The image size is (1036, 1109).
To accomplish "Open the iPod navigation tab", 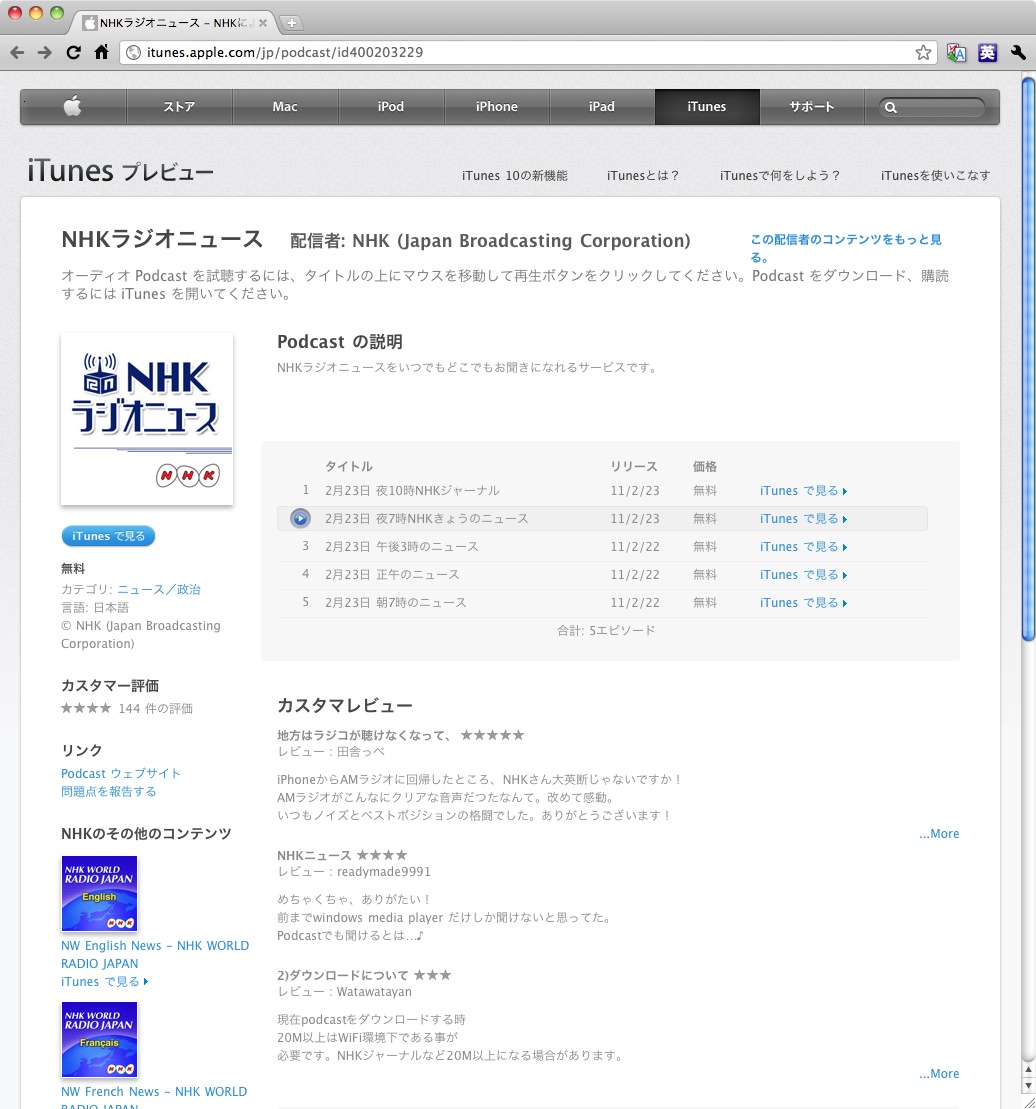I will [390, 107].
